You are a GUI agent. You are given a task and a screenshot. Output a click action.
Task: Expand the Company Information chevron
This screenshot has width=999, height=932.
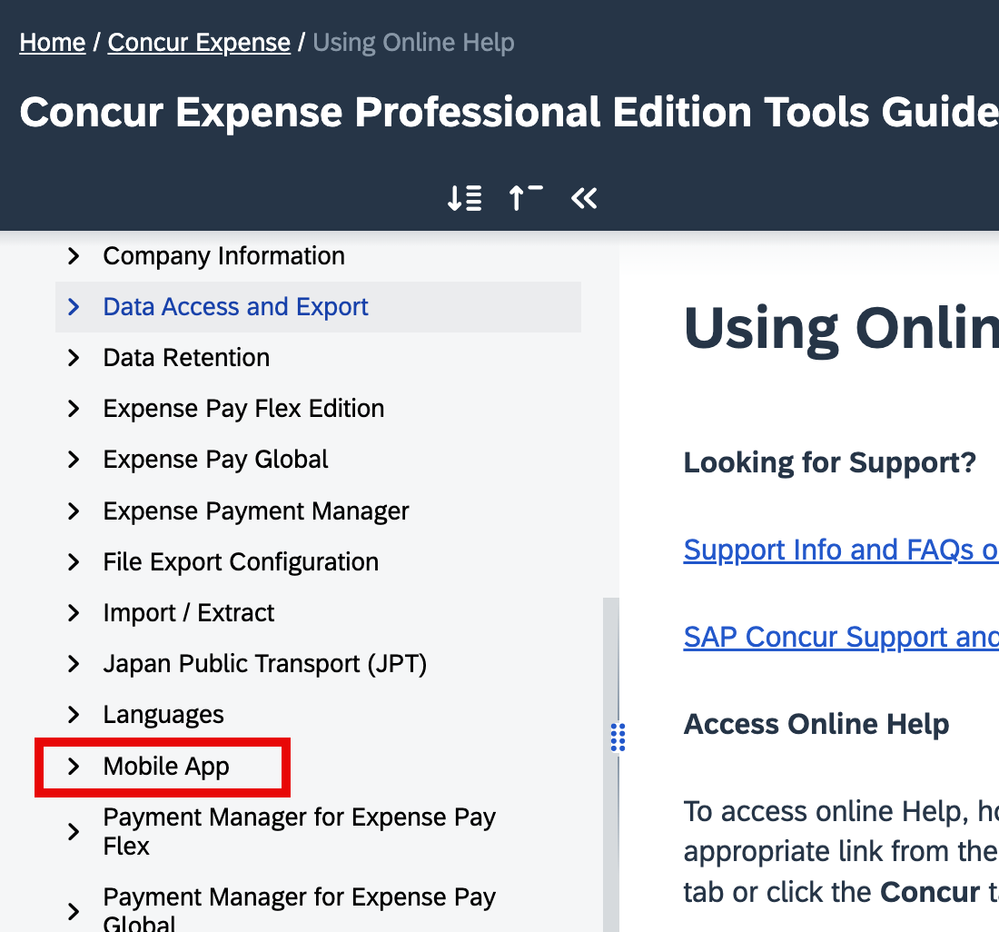[74, 256]
